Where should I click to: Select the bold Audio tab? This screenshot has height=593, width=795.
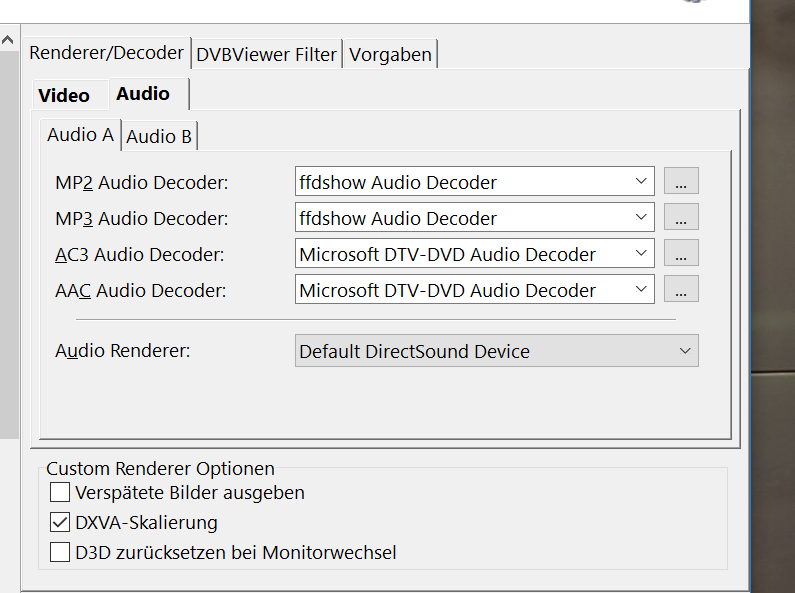coord(143,94)
